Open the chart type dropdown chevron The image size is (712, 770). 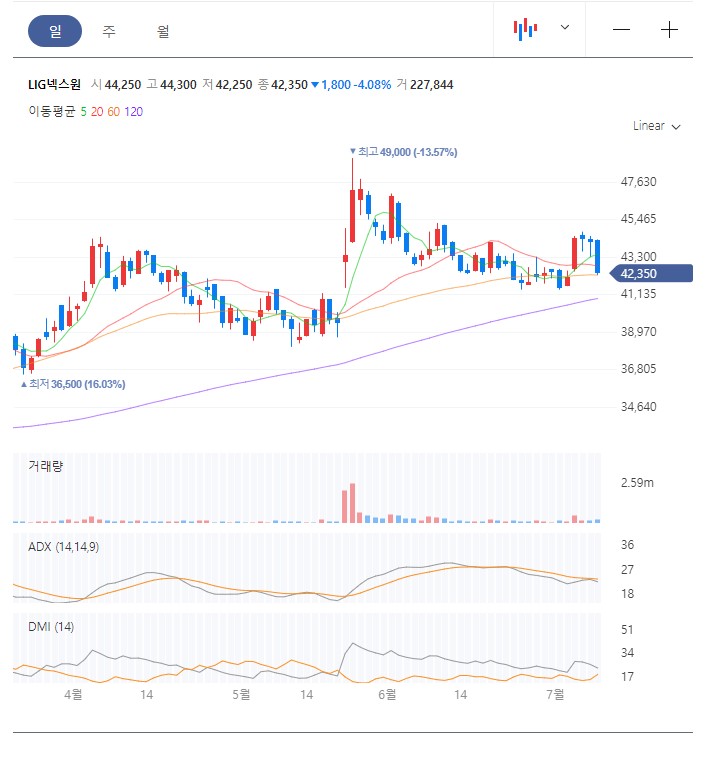pyautogui.click(x=565, y=27)
